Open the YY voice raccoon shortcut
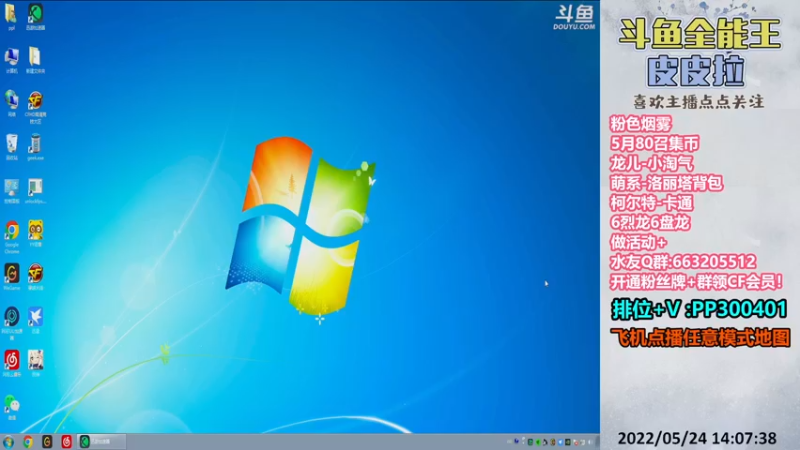Image resolution: width=800 pixels, height=450 pixels. [35, 234]
